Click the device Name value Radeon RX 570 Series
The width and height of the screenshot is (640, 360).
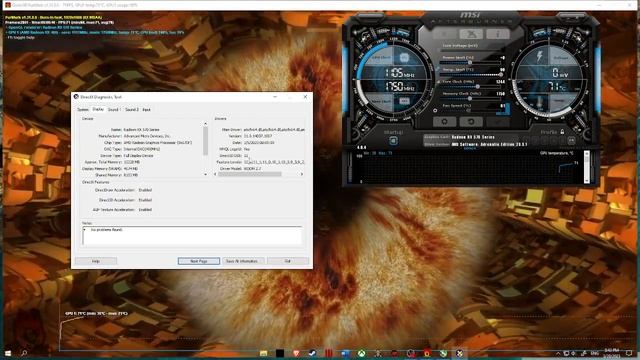141,129
